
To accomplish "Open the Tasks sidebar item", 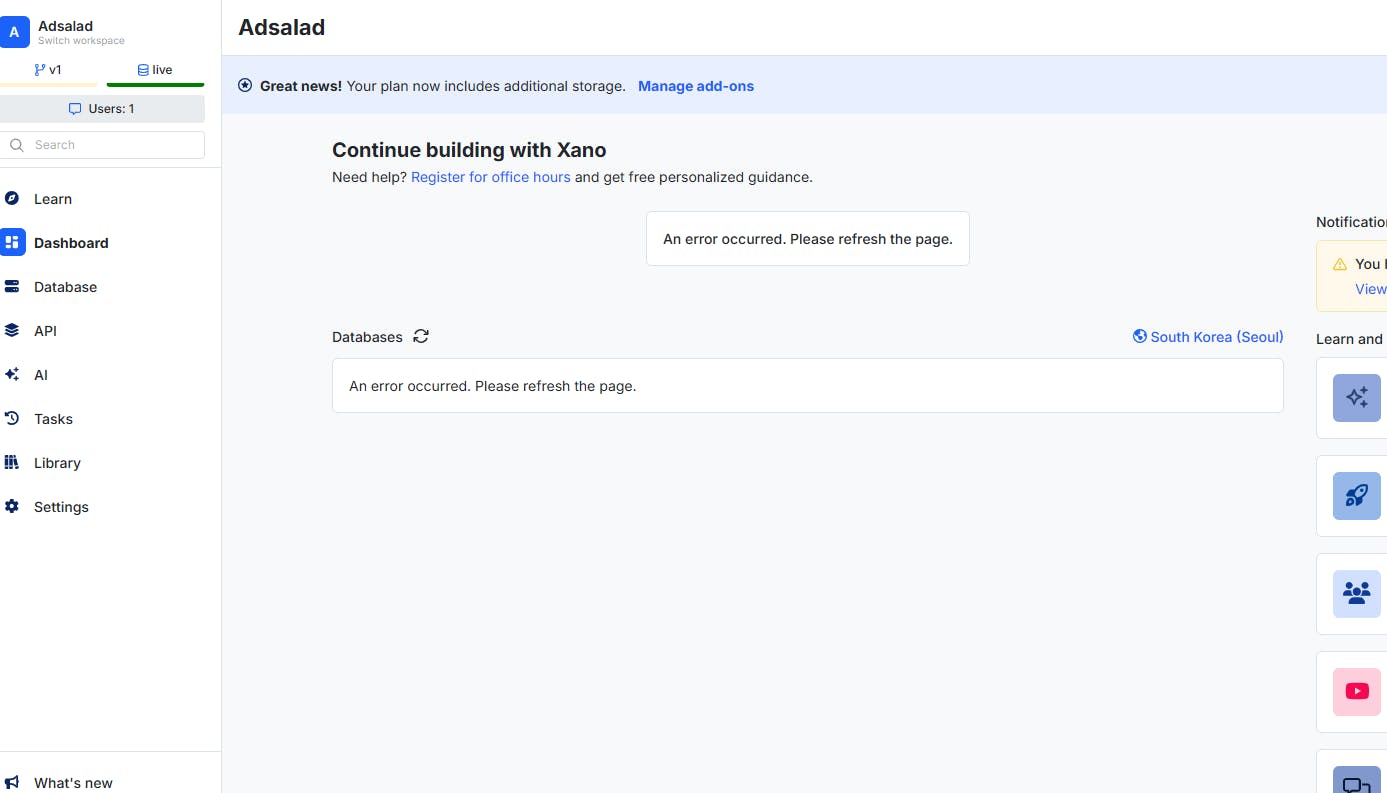I will (53, 419).
